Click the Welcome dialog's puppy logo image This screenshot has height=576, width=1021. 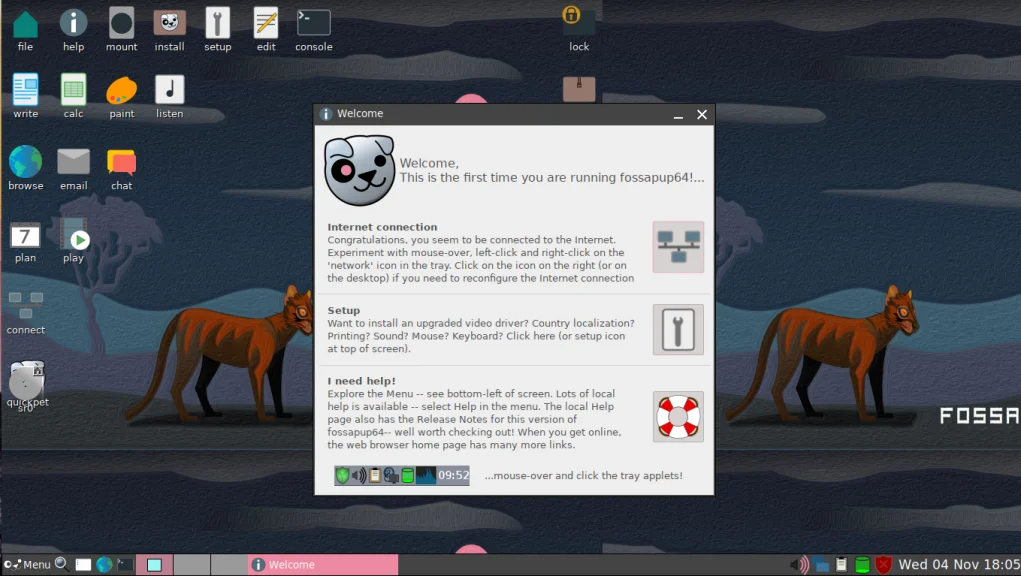359,170
